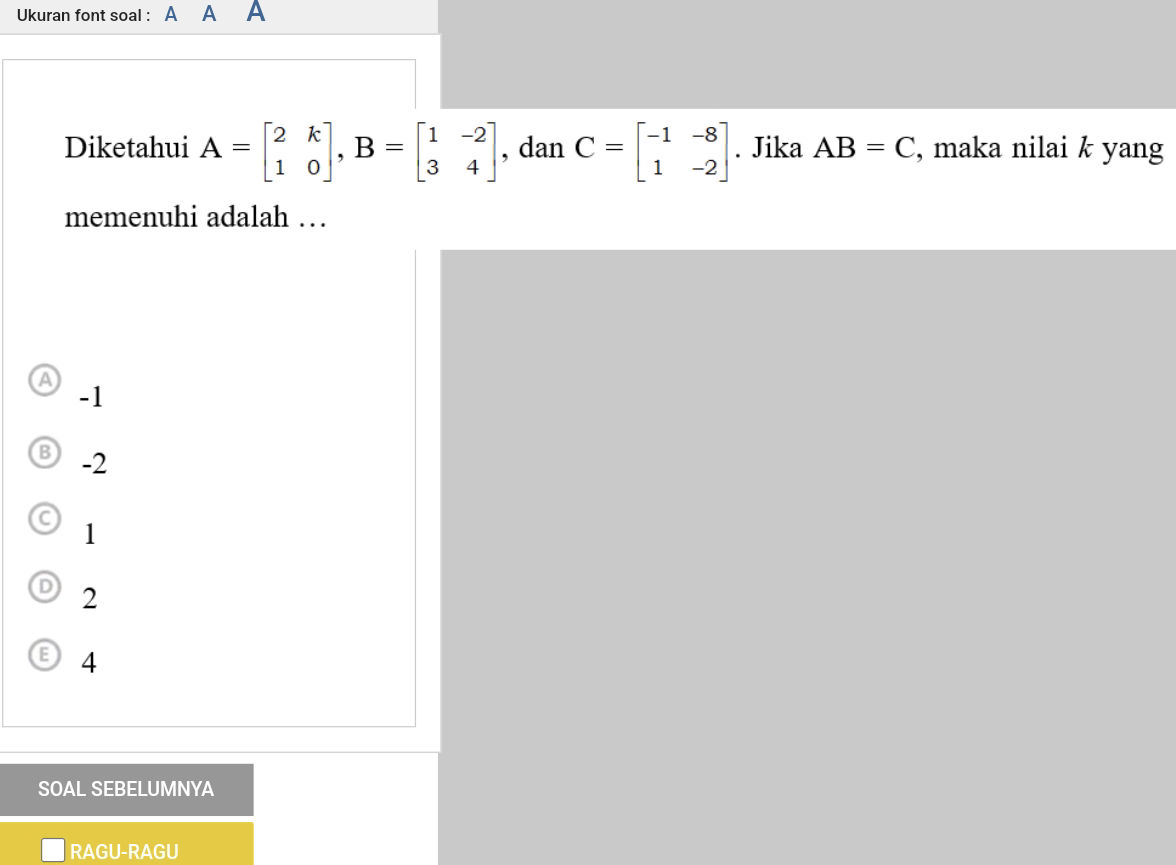Click the yellow RAGU-RAGU bar
The width and height of the screenshot is (1176, 865).
128,845
